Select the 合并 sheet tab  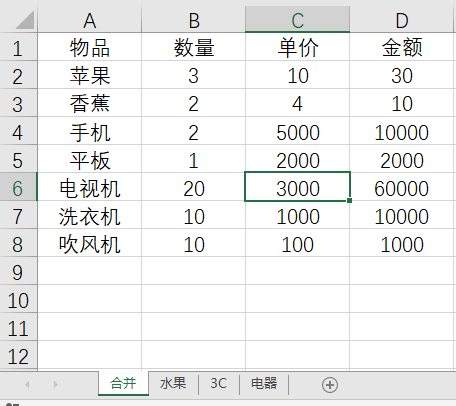click(x=123, y=383)
